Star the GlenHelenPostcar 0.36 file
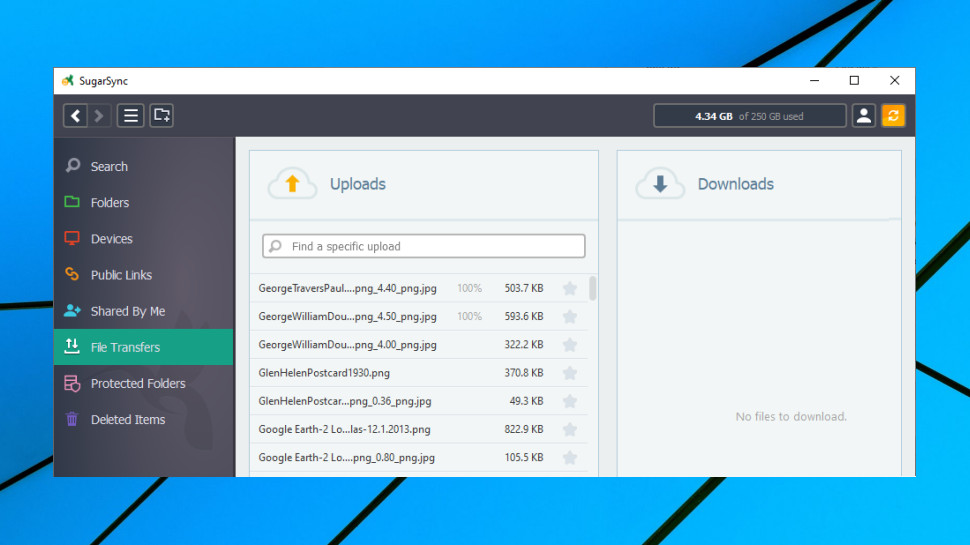Screen dimensions: 970x545 pyautogui.click(x=570, y=401)
